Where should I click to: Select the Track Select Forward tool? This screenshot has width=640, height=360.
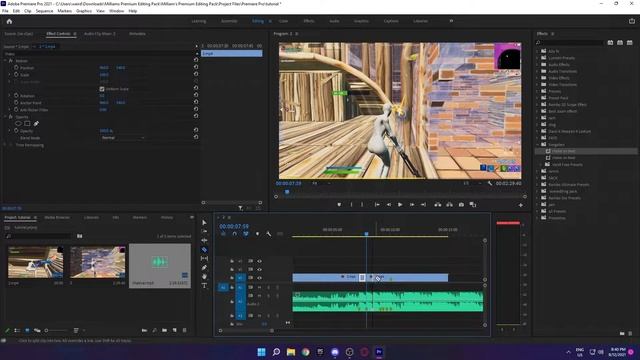pos(204,231)
